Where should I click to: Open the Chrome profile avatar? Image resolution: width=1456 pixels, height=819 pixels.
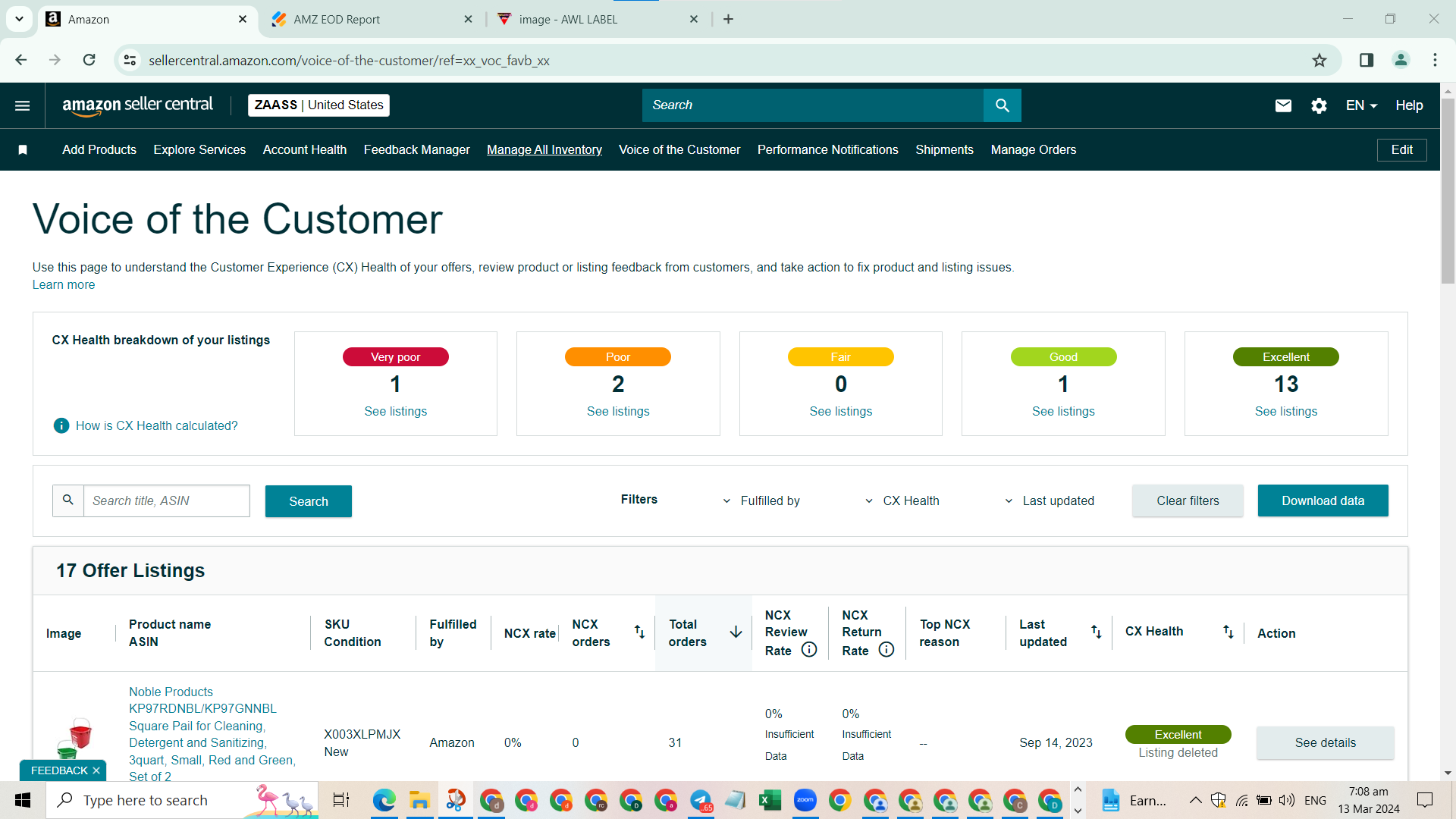[1401, 60]
